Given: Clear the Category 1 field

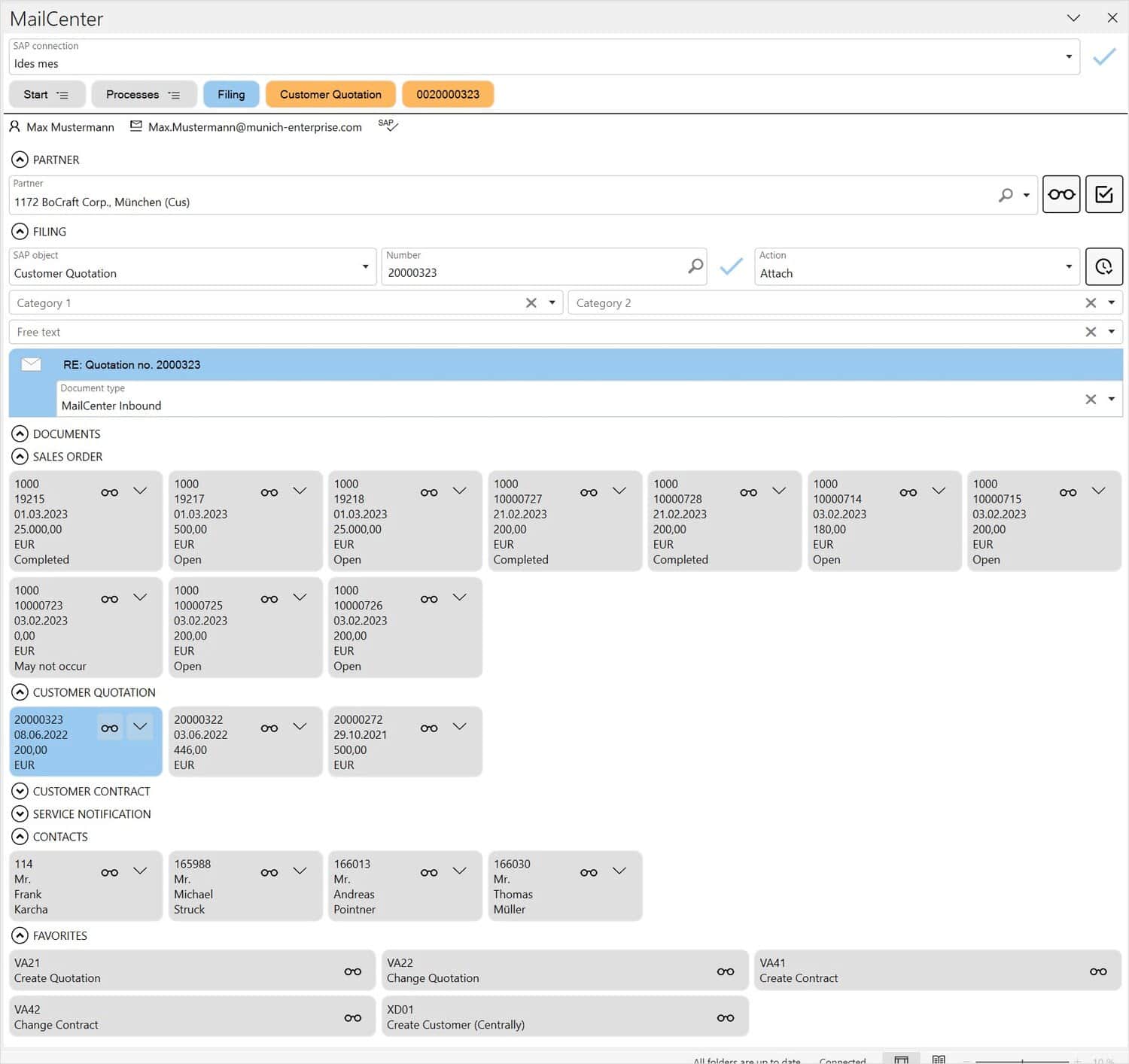Looking at the screenshot, I should click(x=531, y=302).
